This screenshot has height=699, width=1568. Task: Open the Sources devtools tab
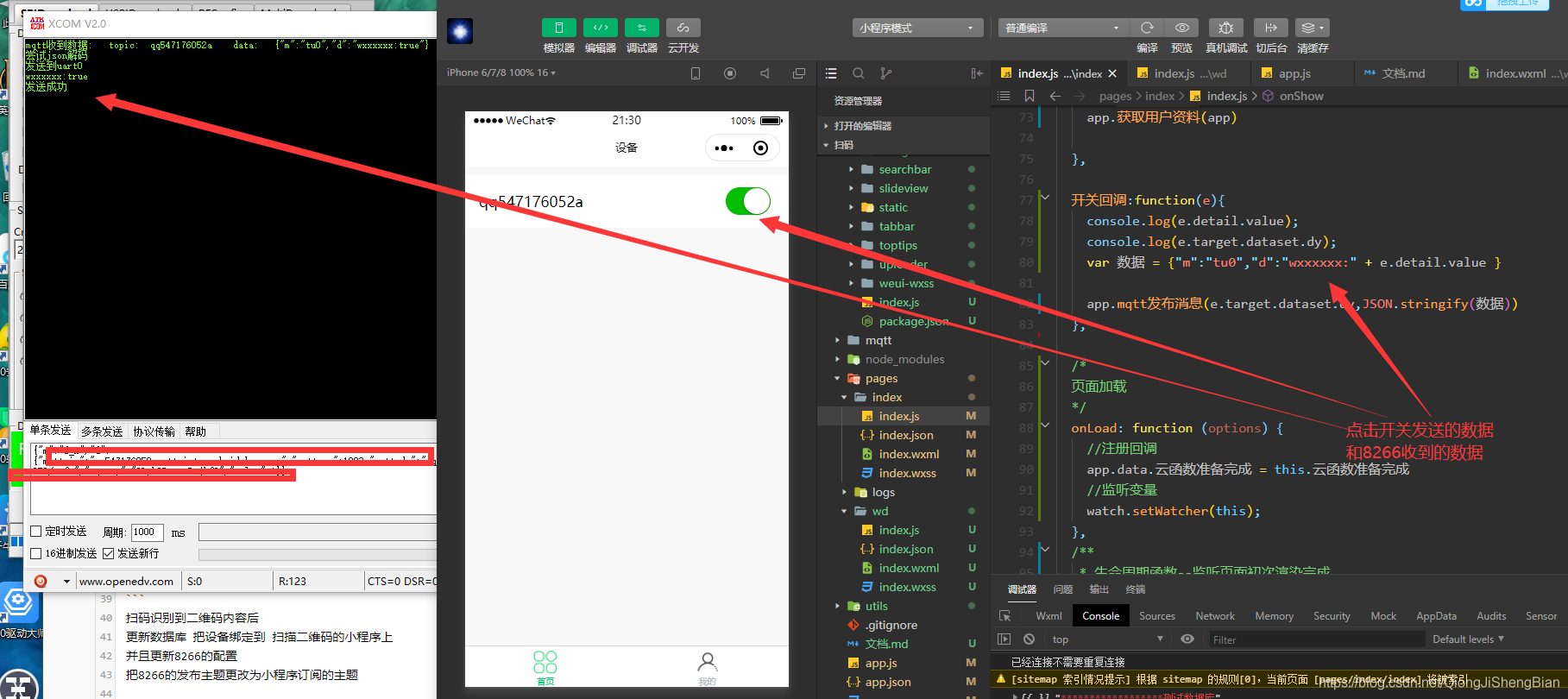click(x=1157, y=616)
